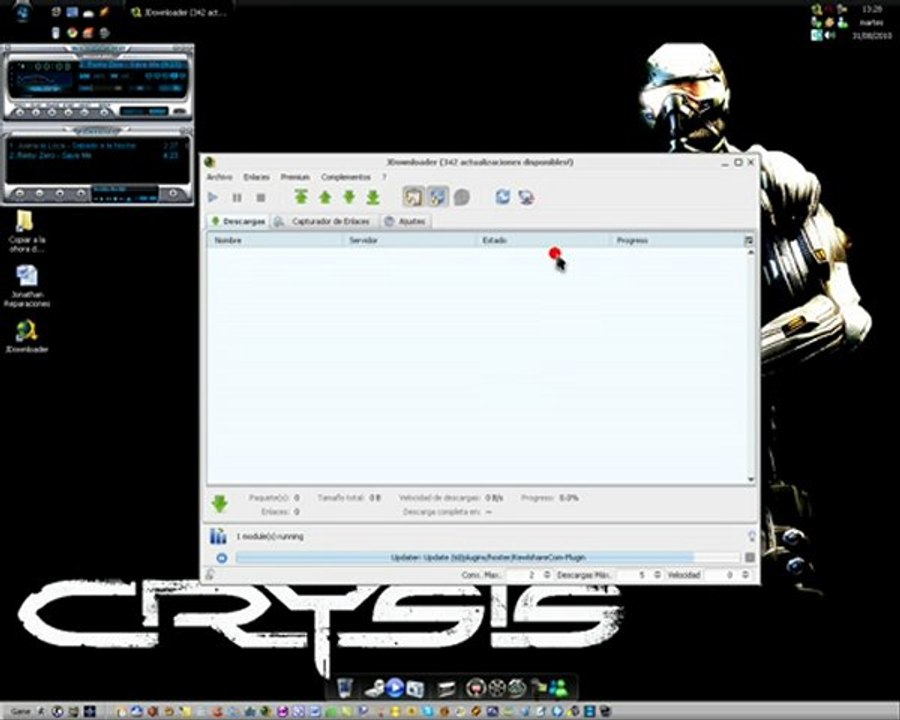This screenshot has height=720, width=900.
Task: Open the 'Copiar a la ahora d...' desktop folder
Action: tap(26, 231)
